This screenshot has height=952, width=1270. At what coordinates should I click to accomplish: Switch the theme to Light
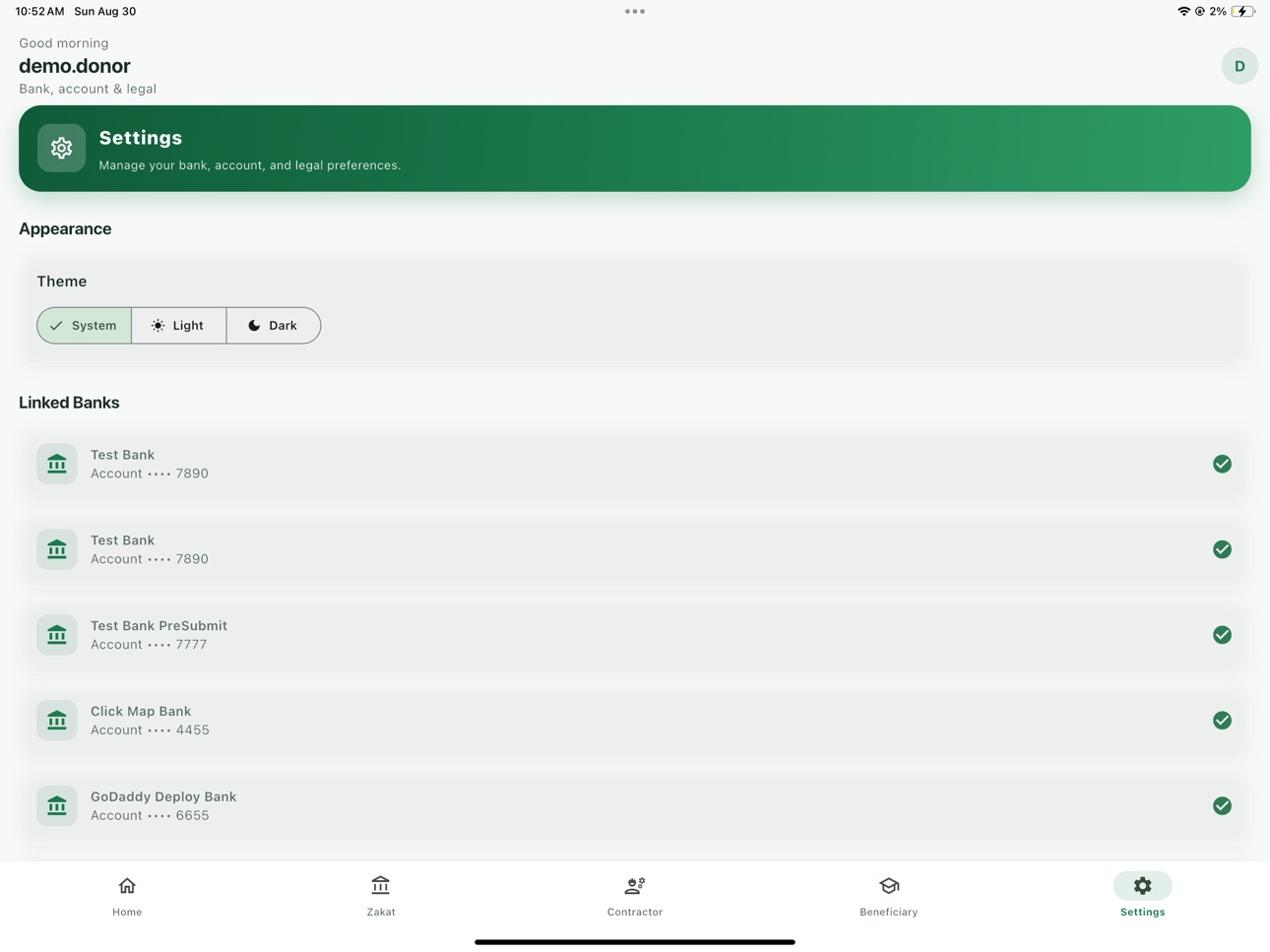(x=178, y=326)
